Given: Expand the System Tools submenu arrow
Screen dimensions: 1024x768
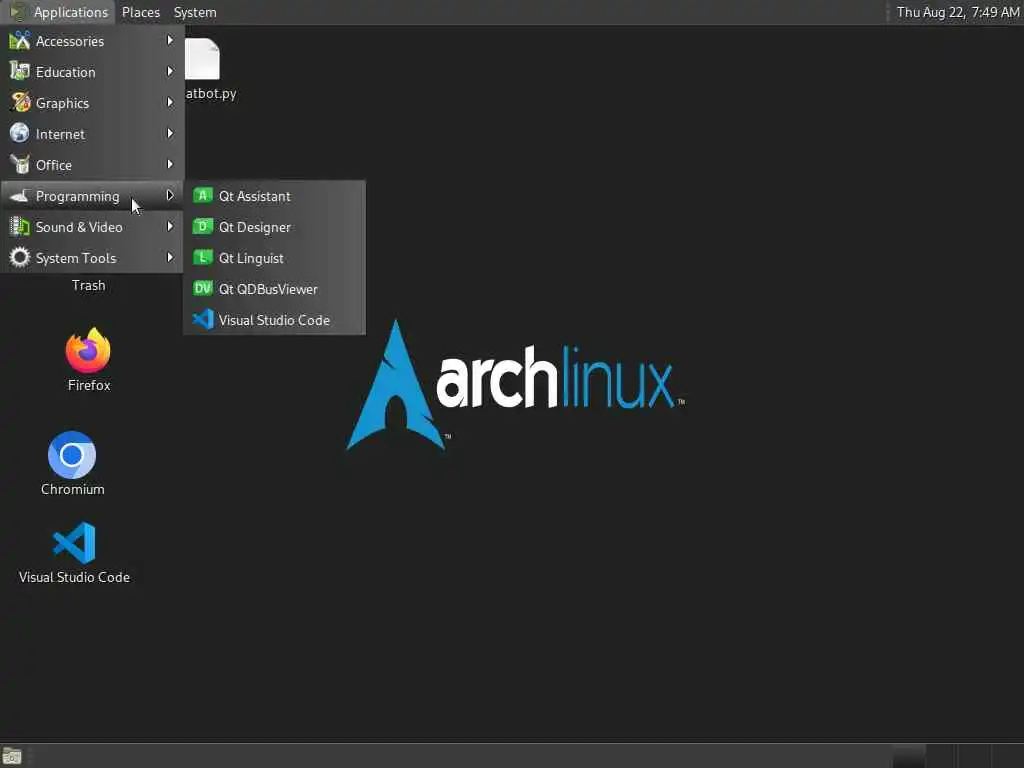Looking at the screenshot, I should [x=170, y=257].
